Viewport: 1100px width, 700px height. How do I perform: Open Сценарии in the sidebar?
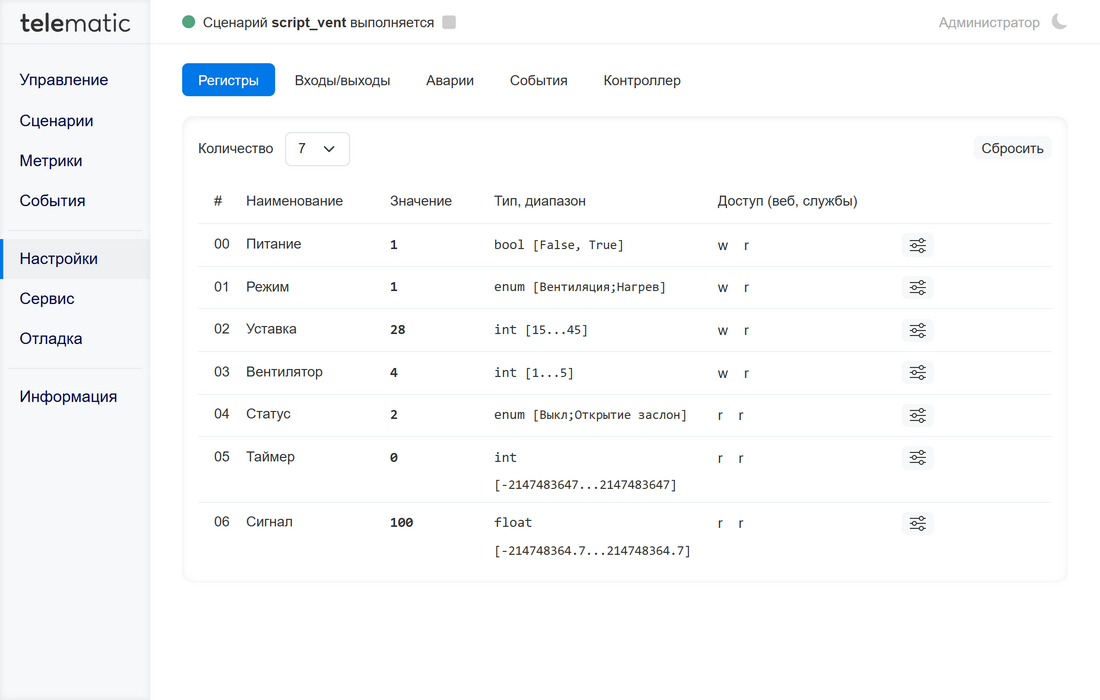[x=56, y=121]
